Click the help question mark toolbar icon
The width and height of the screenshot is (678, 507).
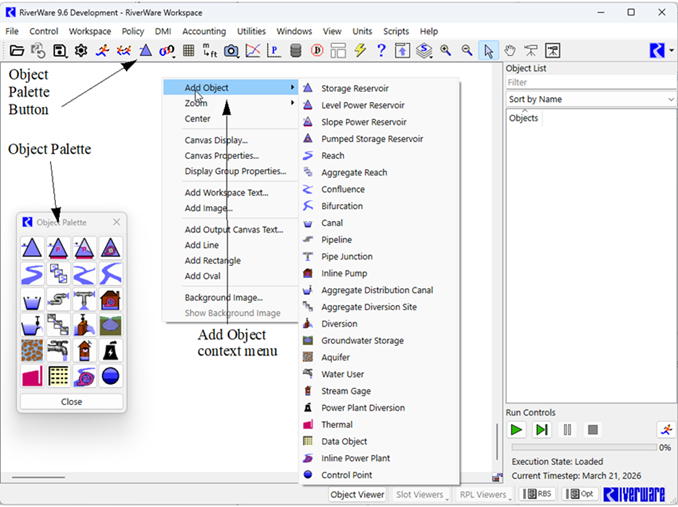pos(381,50)
